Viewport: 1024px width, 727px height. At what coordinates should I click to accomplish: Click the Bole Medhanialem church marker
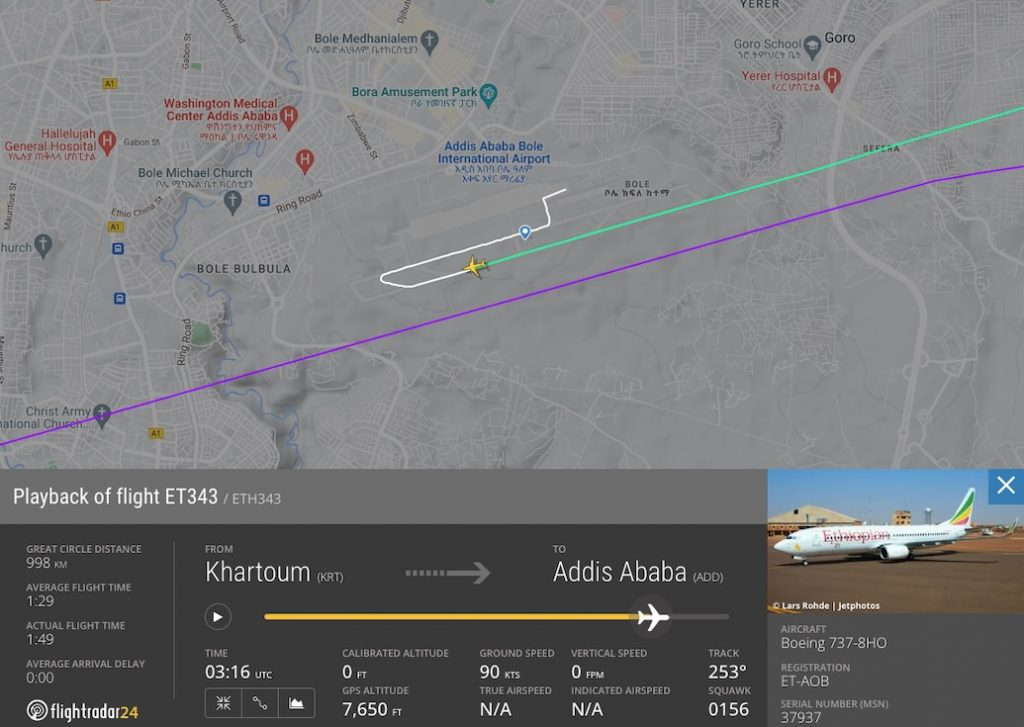pyautogui.click(x=430, y=41)
